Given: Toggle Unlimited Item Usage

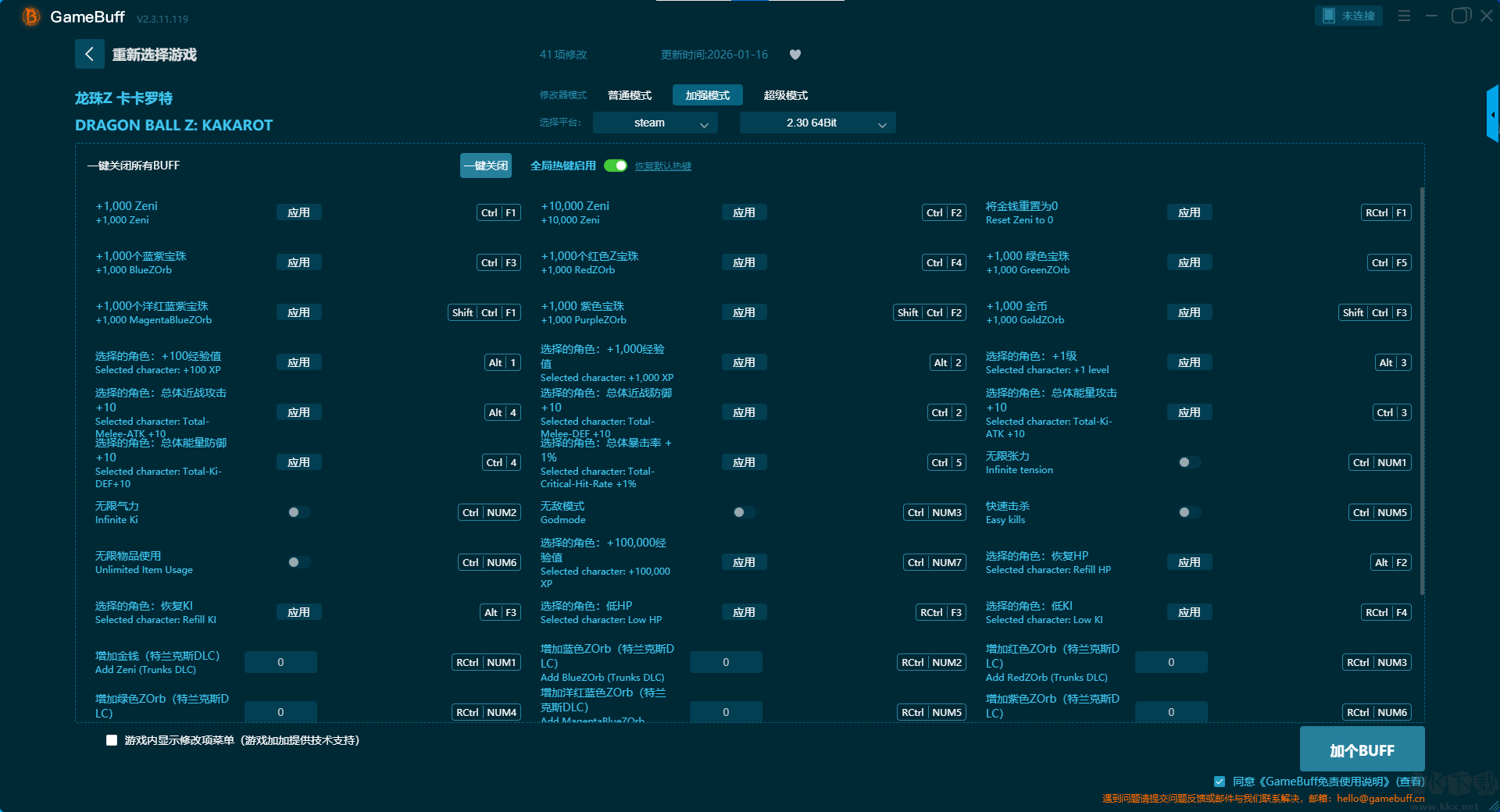Looking at the screenshot, I should [x=298, y=562].
